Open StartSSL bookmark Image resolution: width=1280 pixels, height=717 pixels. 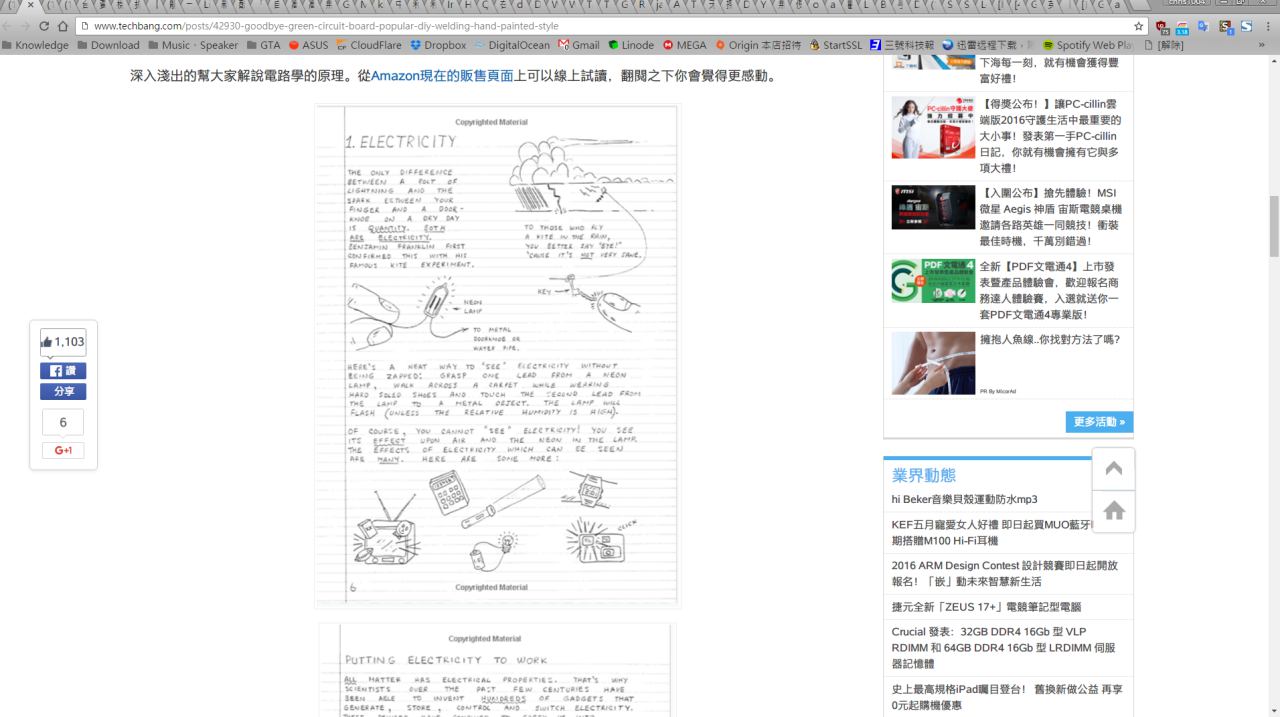(x=836, y=45)
